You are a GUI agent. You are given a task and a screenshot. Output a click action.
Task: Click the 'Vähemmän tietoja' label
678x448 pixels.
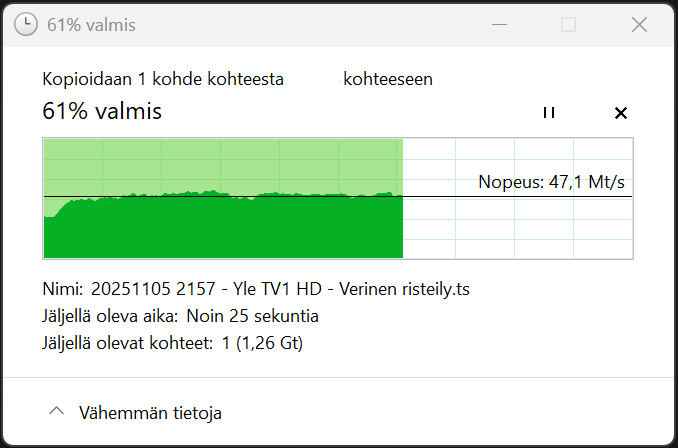pos(151,412)
